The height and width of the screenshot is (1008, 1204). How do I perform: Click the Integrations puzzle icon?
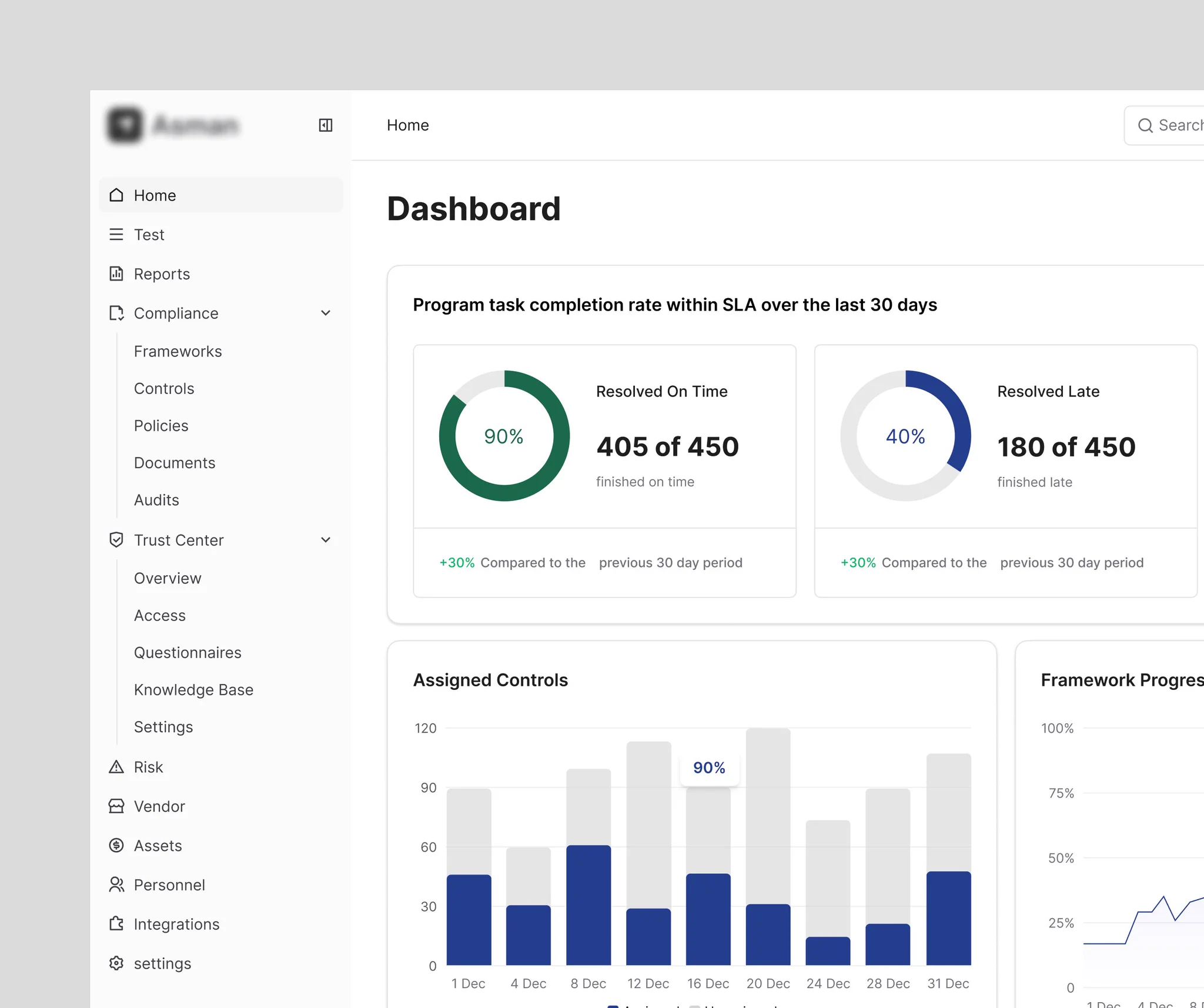click(x=116, y=924)
